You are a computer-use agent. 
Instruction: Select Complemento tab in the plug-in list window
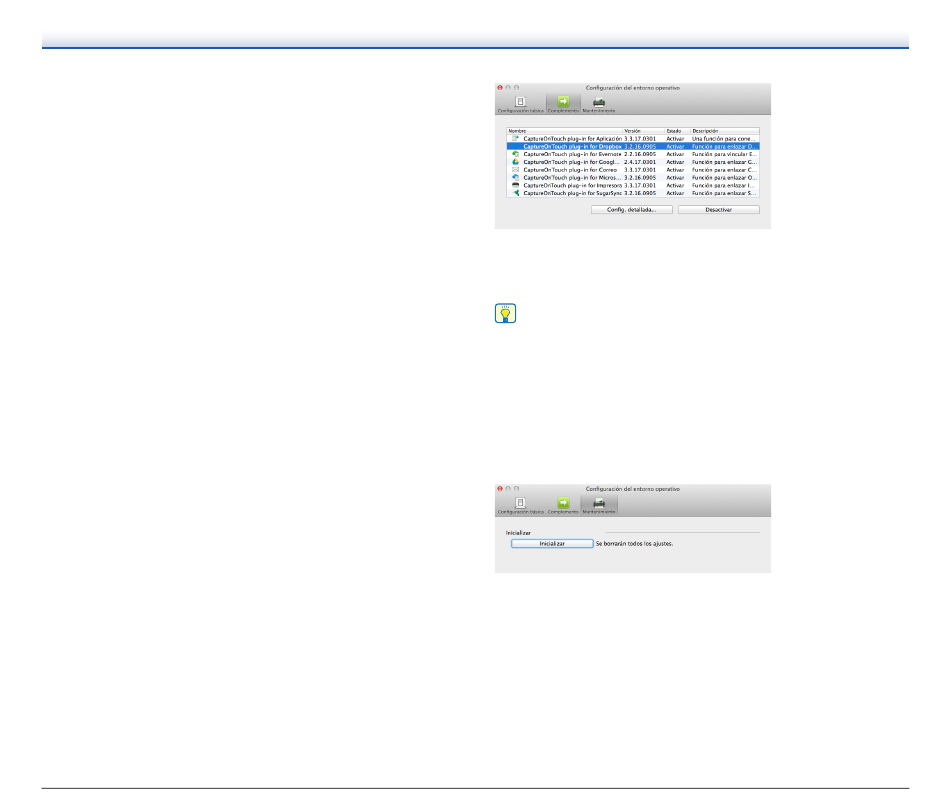(x=563, y=104)
